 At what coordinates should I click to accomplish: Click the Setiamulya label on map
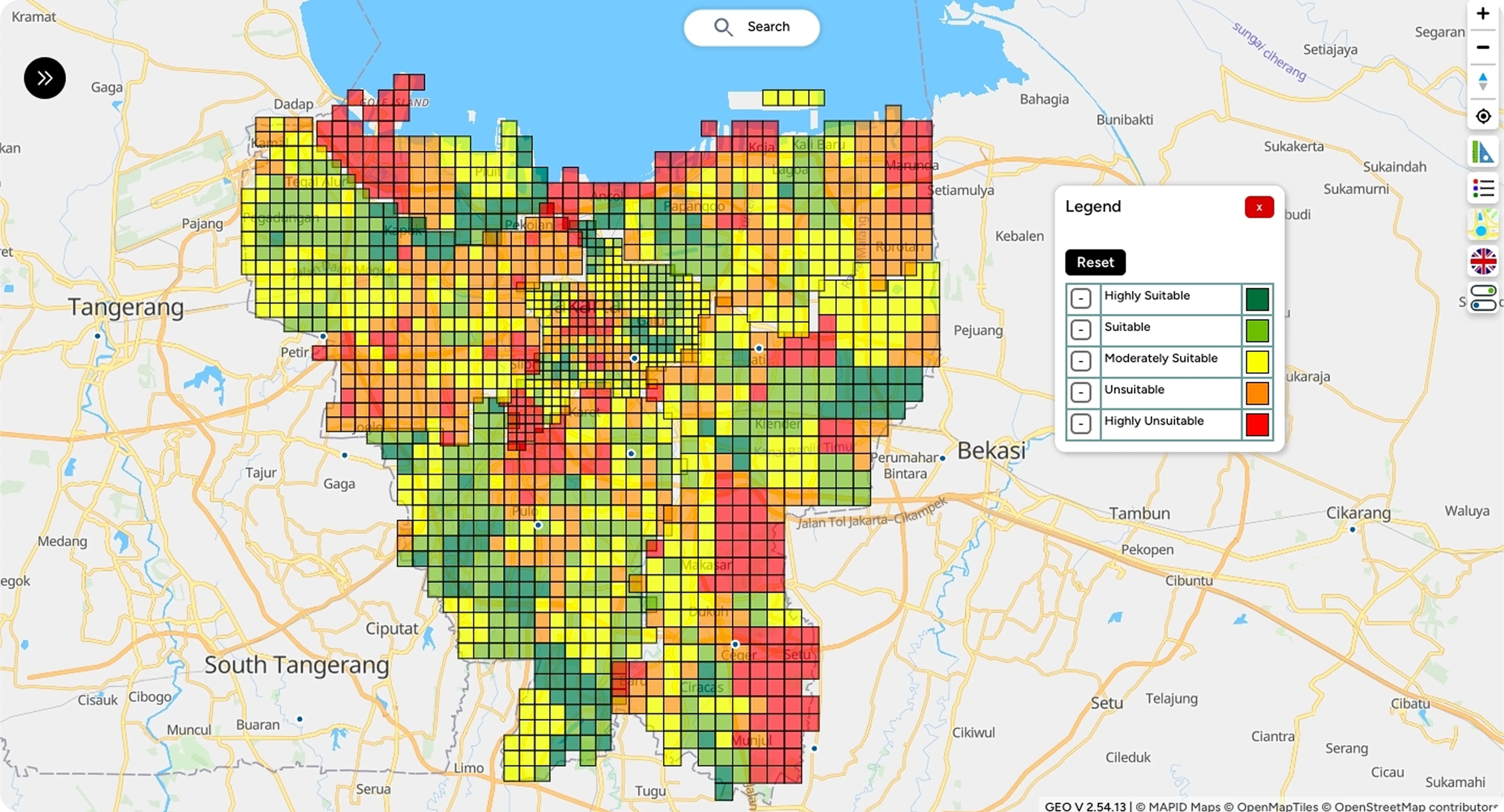[x=960, y=190]
